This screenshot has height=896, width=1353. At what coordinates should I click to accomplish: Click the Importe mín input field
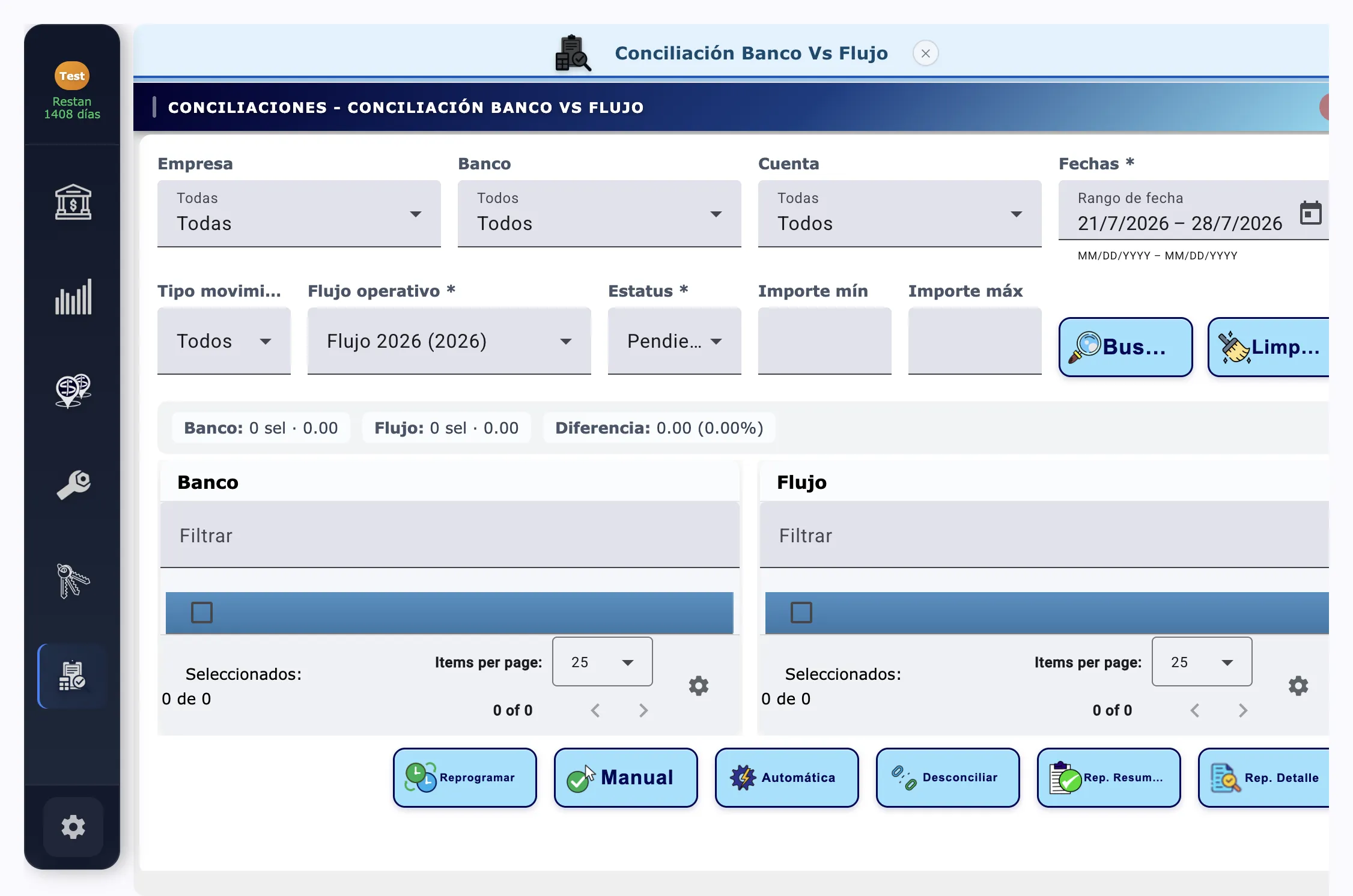click(825, 341)
